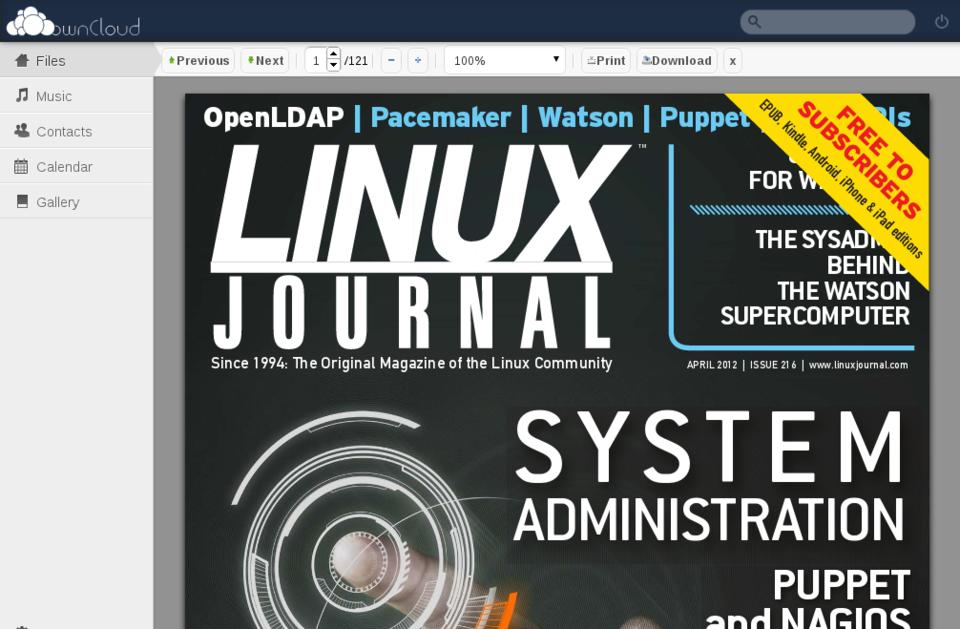
Task: Zoom in with the plus button
Action: click(418, 61)
